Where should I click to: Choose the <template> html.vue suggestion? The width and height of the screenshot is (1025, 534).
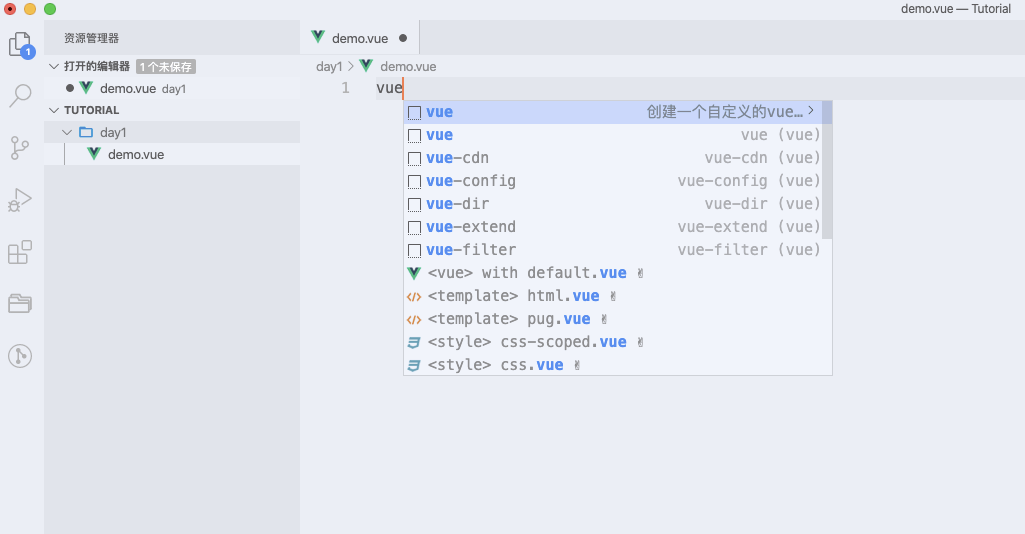[618, 295]
